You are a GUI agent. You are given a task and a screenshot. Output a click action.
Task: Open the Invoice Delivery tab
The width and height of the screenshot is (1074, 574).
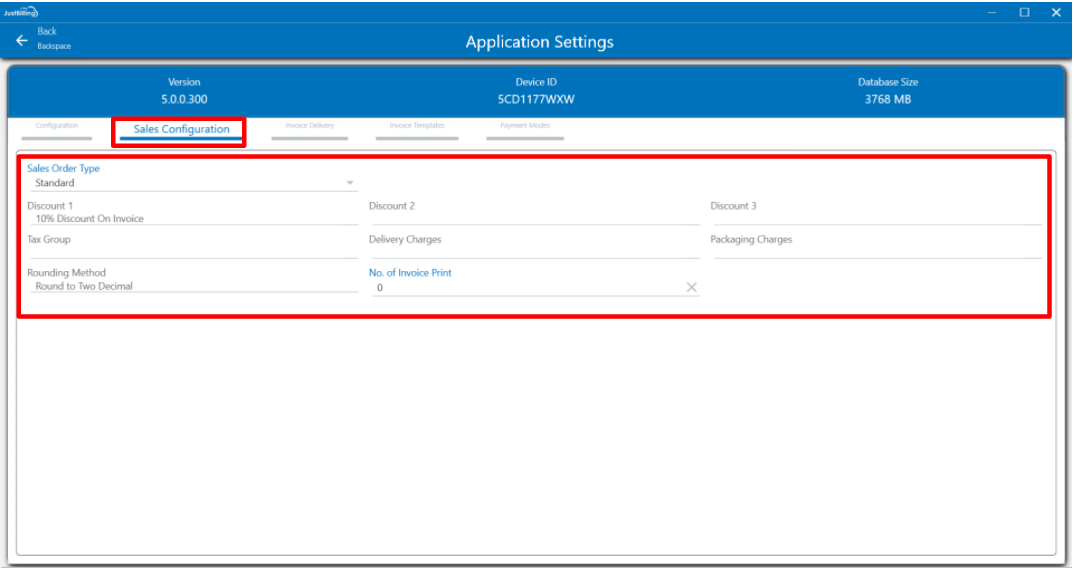pos(310,127)
